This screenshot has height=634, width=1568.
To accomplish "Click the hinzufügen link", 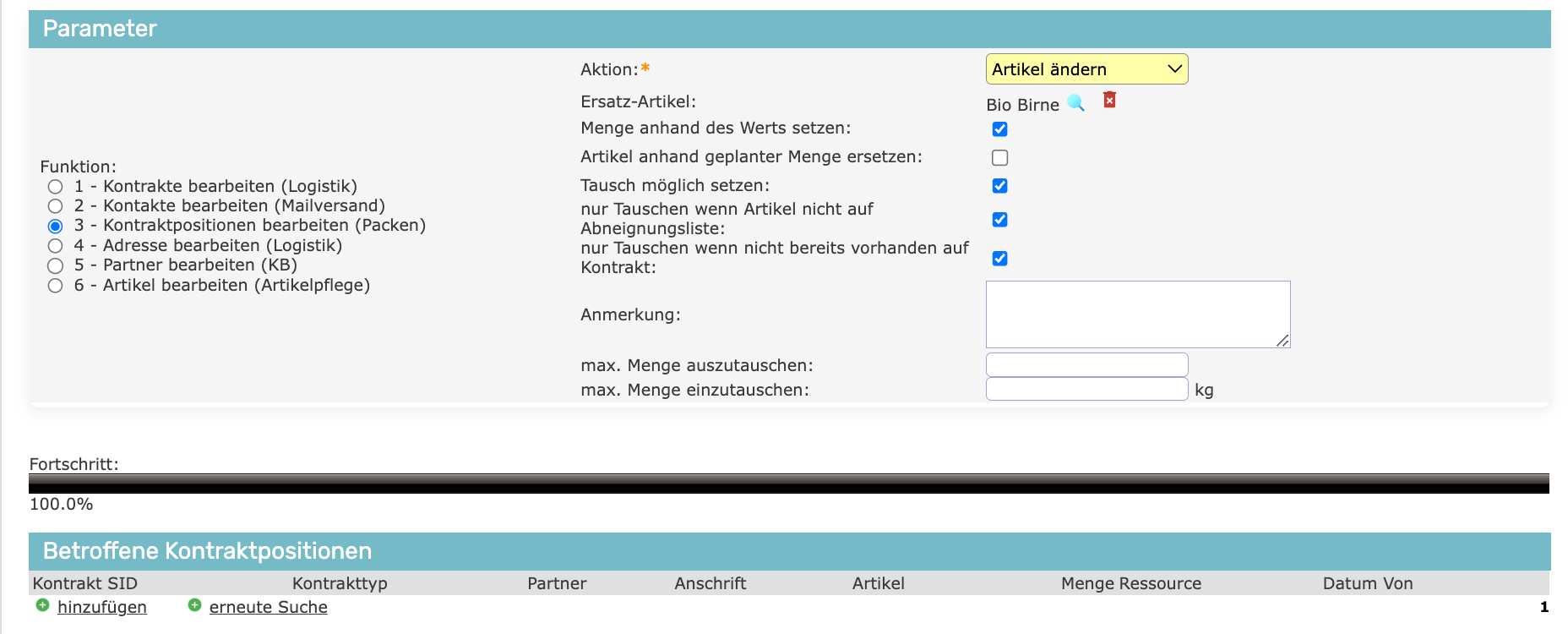I will 102,607.
